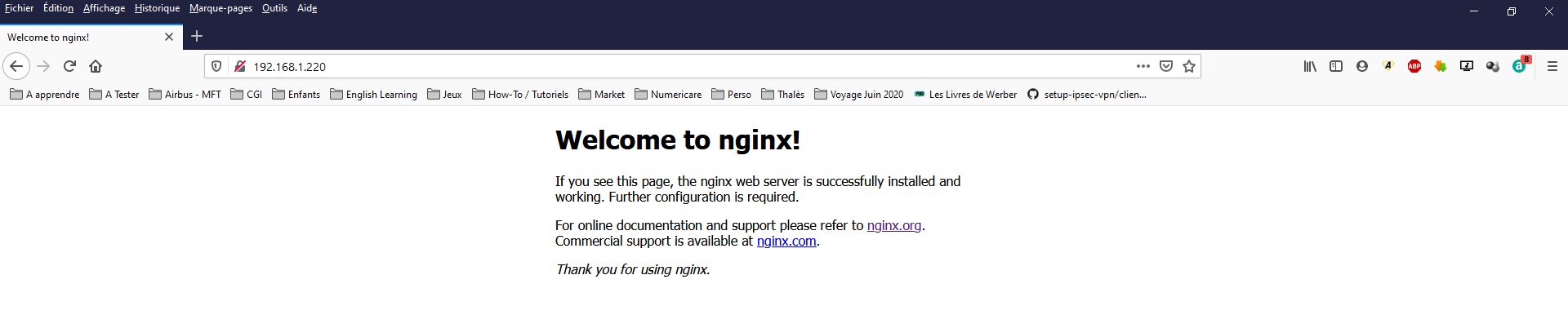Close the Welcome to nginx! tab
1568x315 pixels.
tap(169, 37)
